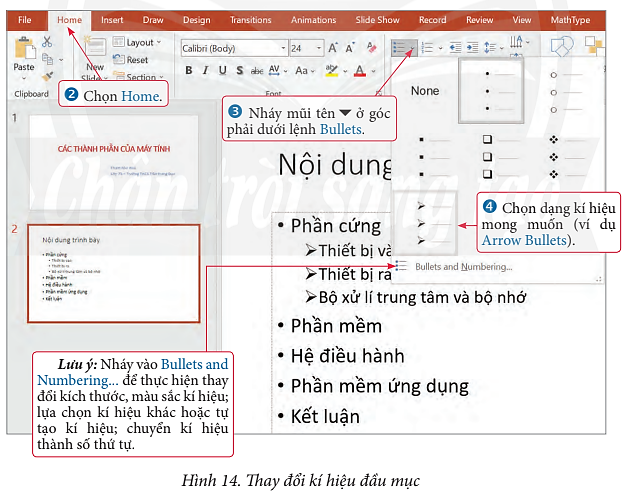Click the Reset button
This screenshot has width=631, height=493.
137,60
